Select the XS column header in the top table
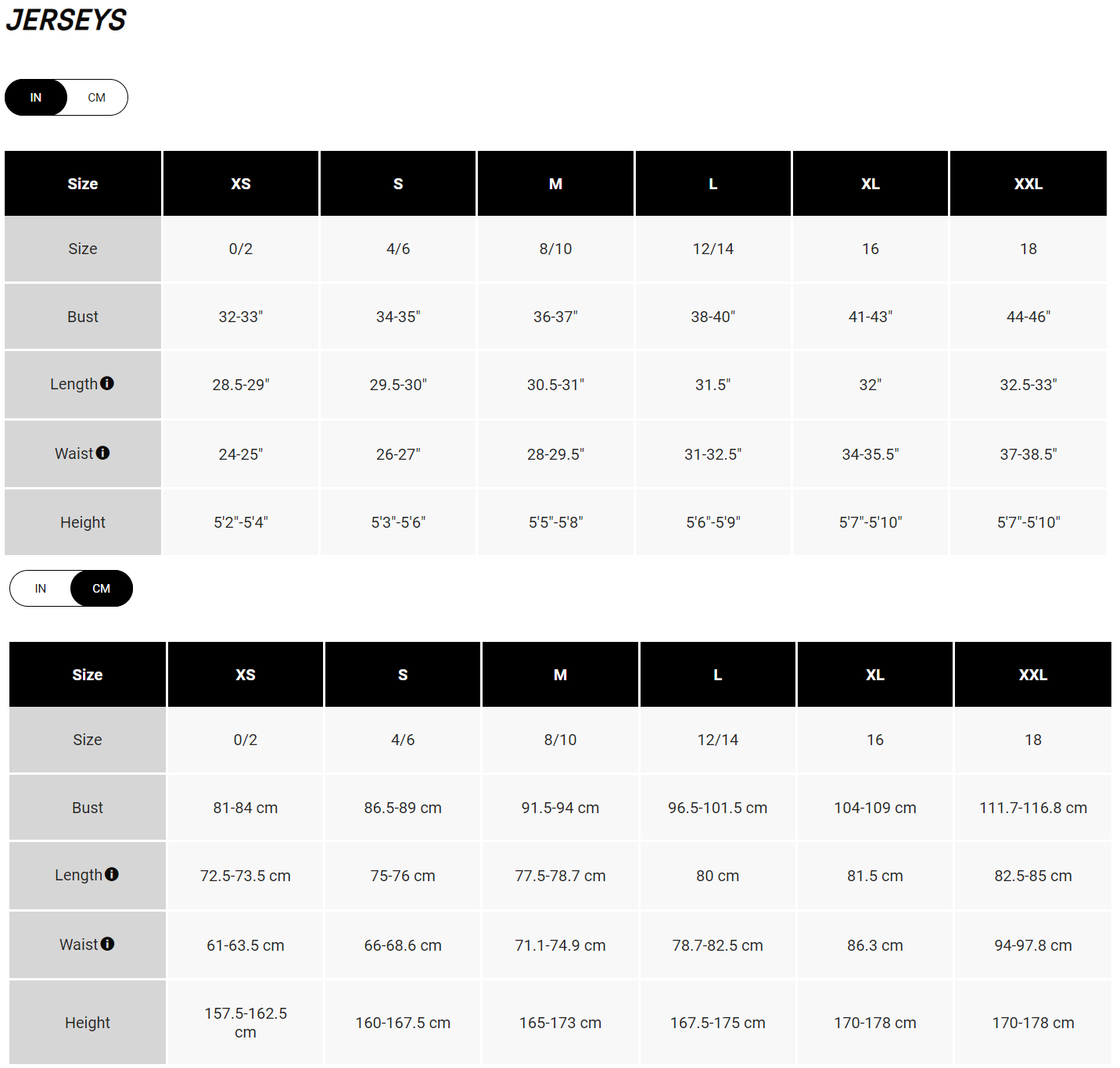Image resolution: width=1120 pixels, height=1068 pixels. (240, 183)
